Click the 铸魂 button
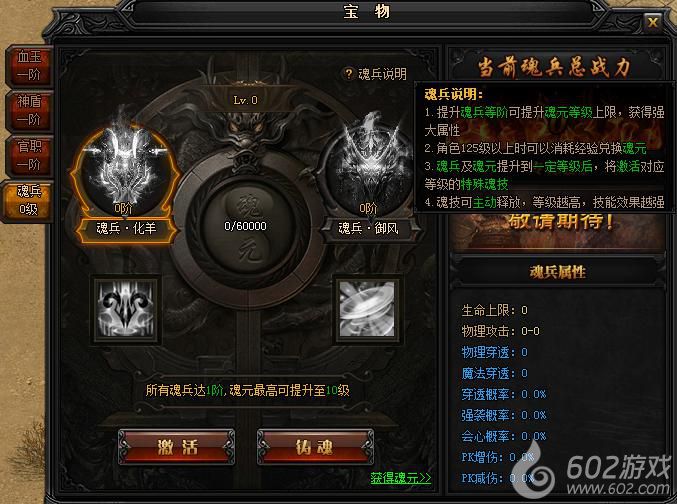Screen dimensions: 677x504 (x=315, y=447)
